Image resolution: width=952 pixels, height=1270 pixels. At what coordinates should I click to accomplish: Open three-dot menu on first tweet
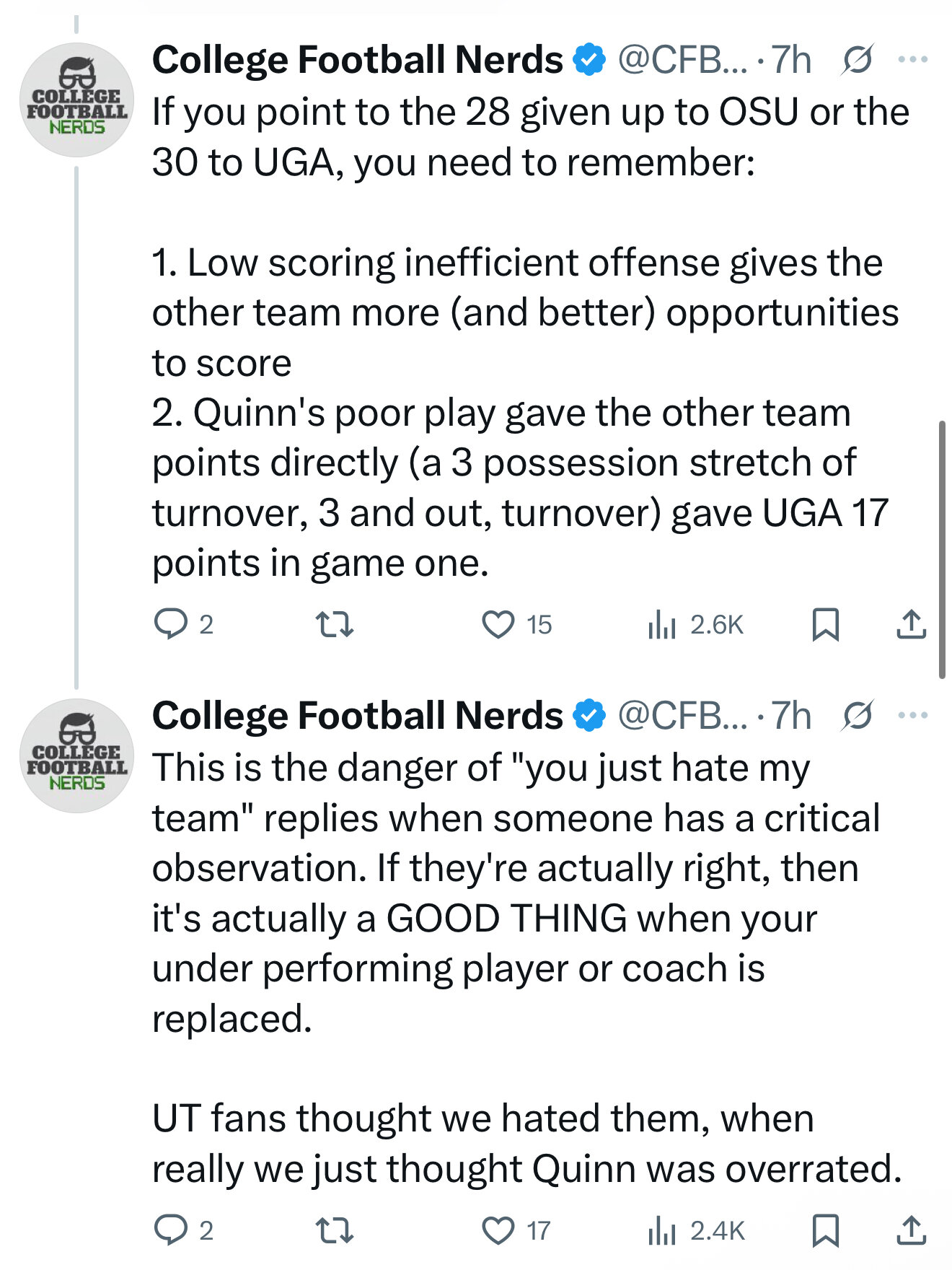point(913,59)
